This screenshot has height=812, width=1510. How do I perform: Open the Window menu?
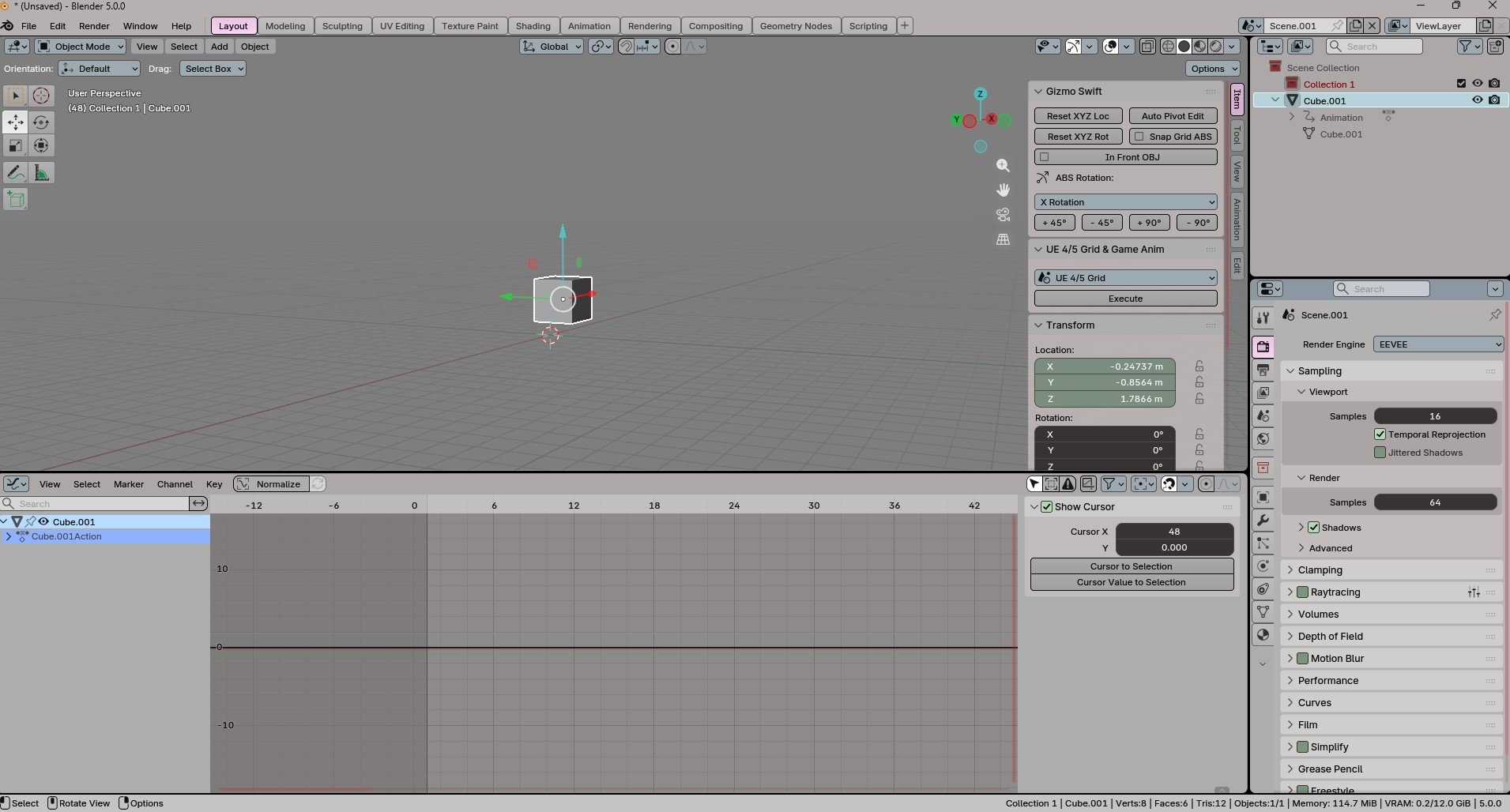click(140, 26)
